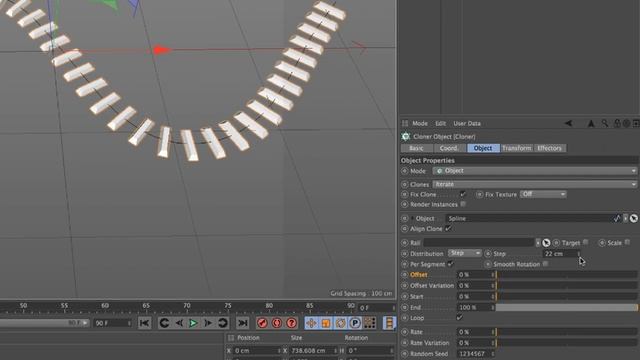Click Attribute Manager target circle icon
The width and height of the screenshot is (640, 360).
pyautogui.click(x=627, y=123)
